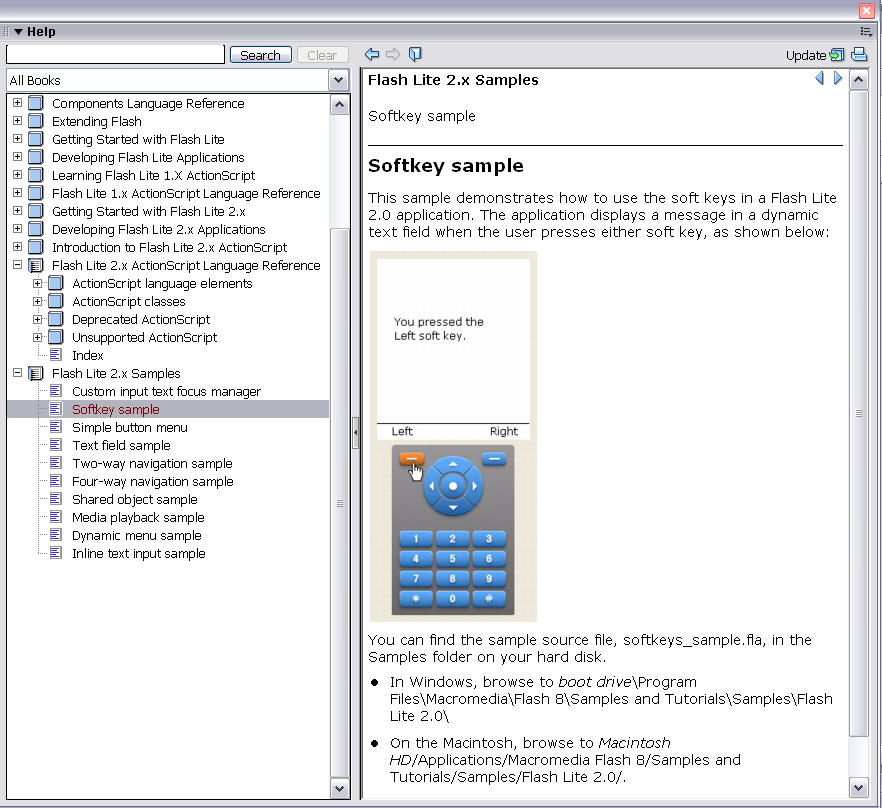
Task: Click the Search button
Action: coord(260,55)
